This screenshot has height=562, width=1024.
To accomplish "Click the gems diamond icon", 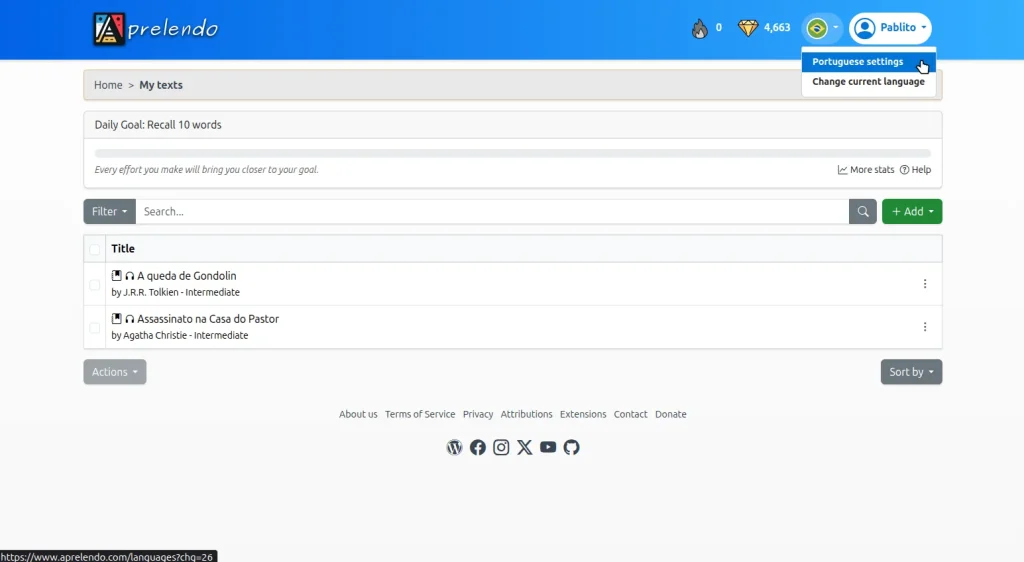I will pyautogui.click(x=748, y=28).
